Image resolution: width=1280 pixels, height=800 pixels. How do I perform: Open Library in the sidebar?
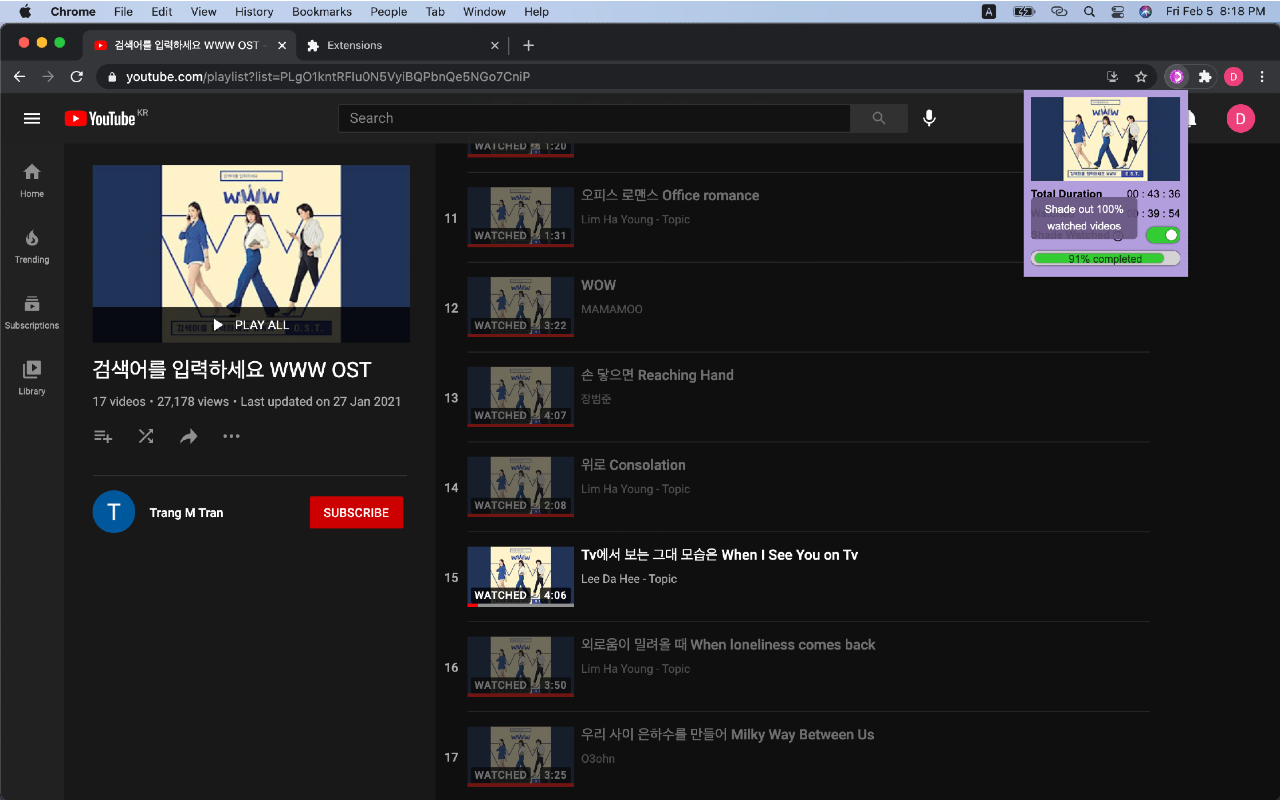click(x=32, y=378)
